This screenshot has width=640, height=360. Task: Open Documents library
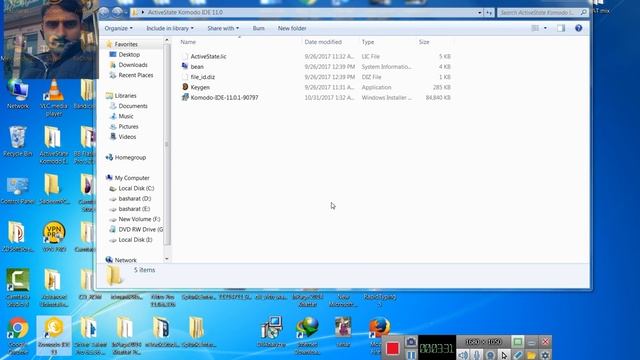(x=133, y=106)
